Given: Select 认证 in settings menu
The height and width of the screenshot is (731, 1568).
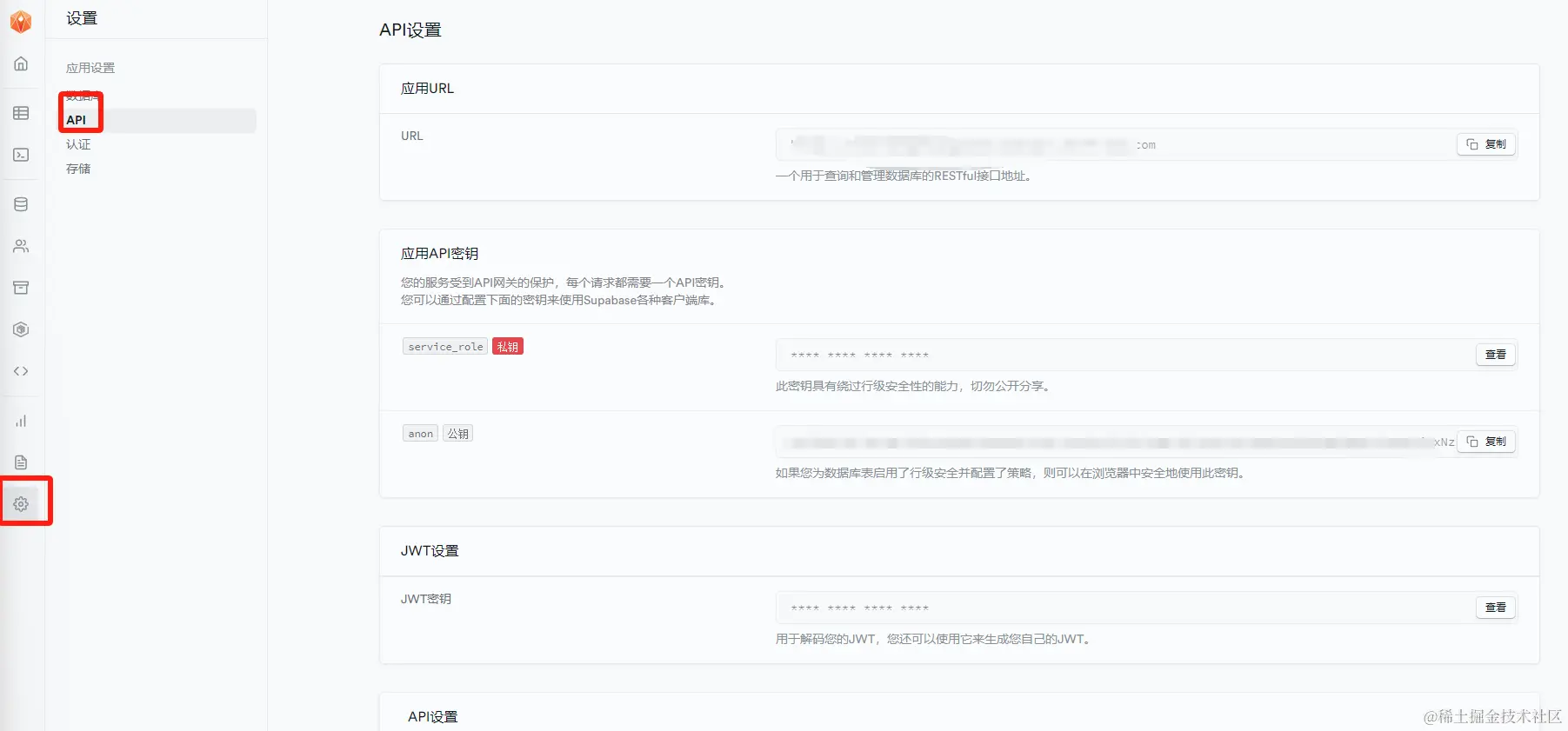Looking at the screenshot, I should [78, 144].
